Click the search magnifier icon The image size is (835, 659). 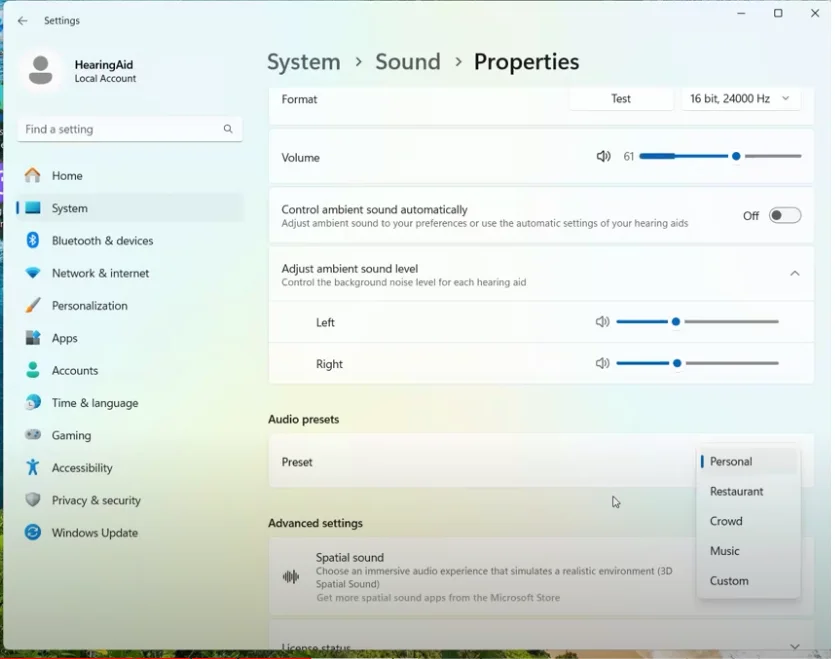228,129
